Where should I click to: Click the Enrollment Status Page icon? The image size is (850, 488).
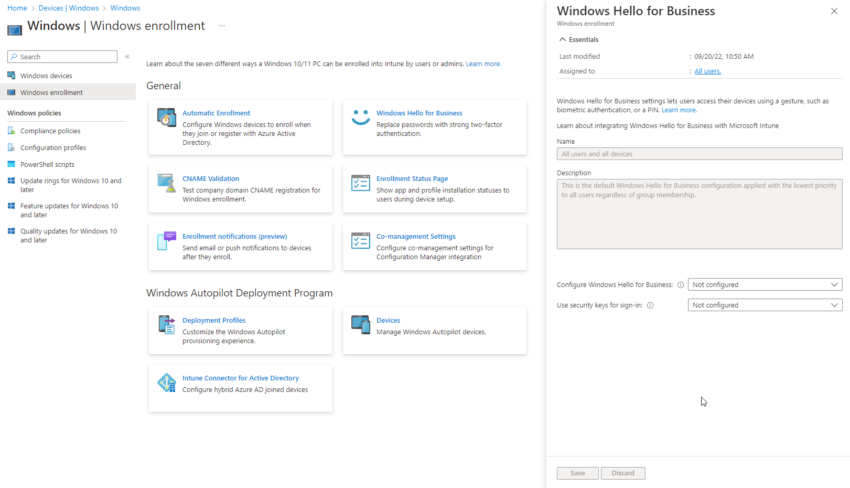coord(360,184)
